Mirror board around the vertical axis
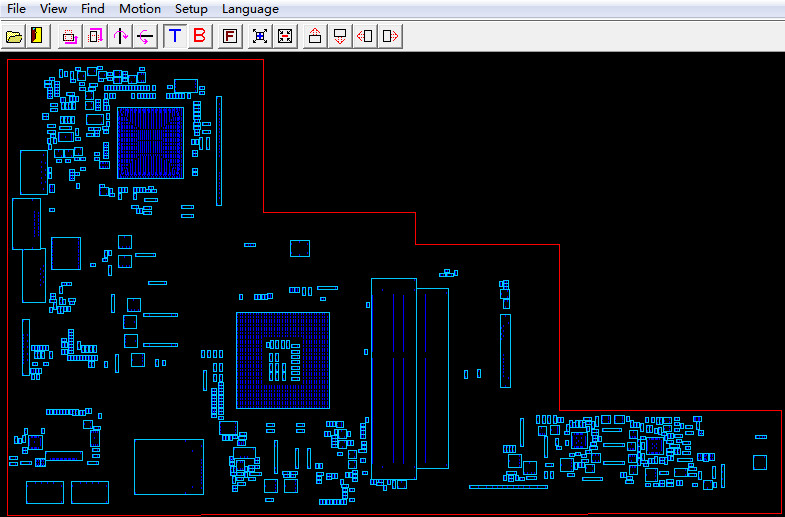Screen dimensions: 785x517 (120, 36)
